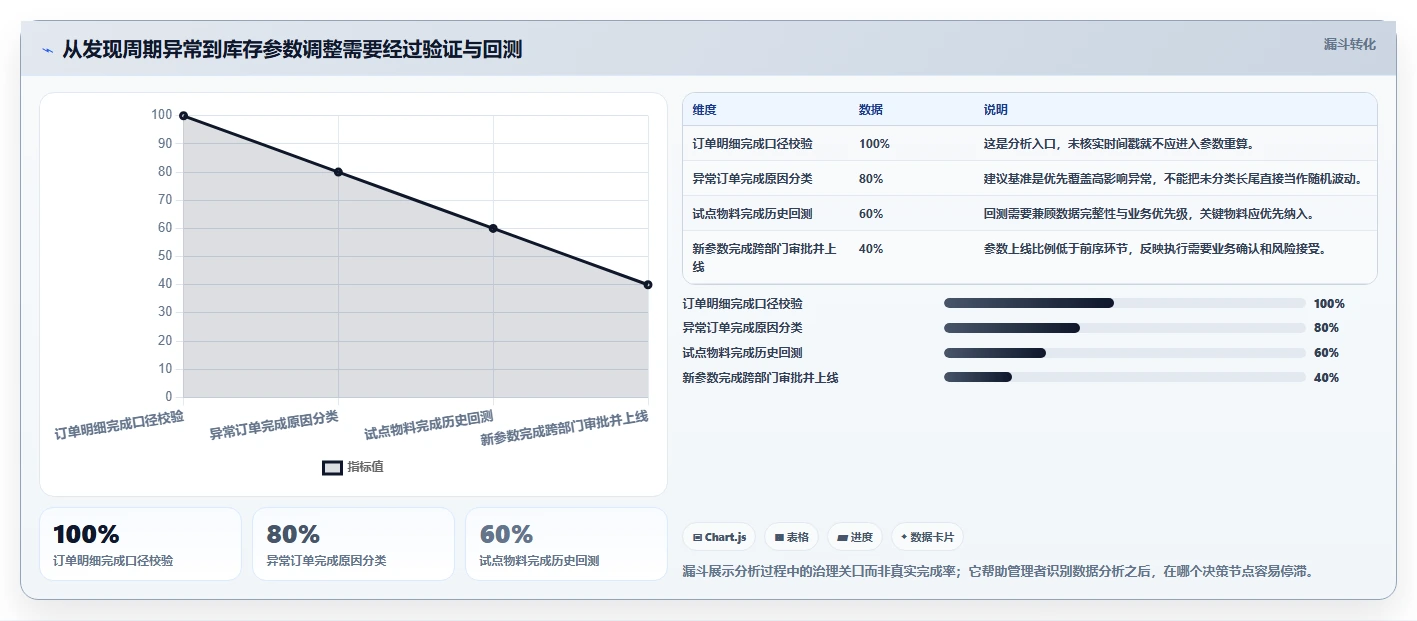Click the chart data point at value 40

(648, 285)
